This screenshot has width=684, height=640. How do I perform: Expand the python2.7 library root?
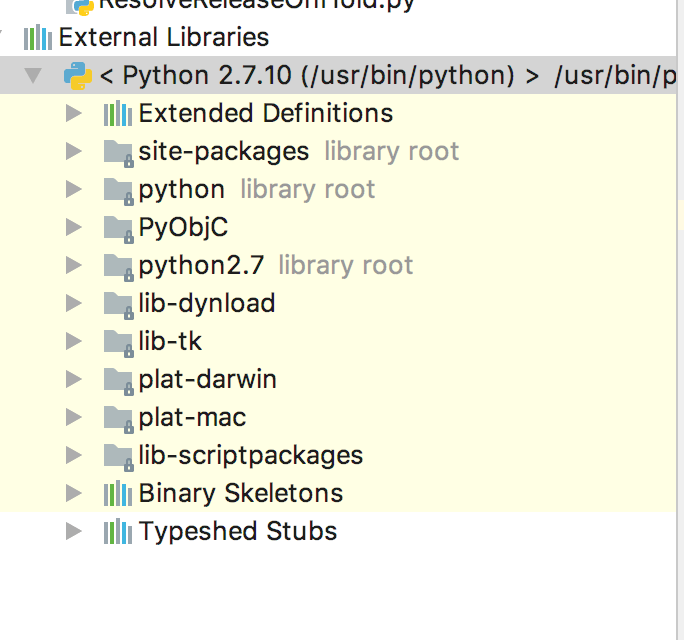click(72, 266)
